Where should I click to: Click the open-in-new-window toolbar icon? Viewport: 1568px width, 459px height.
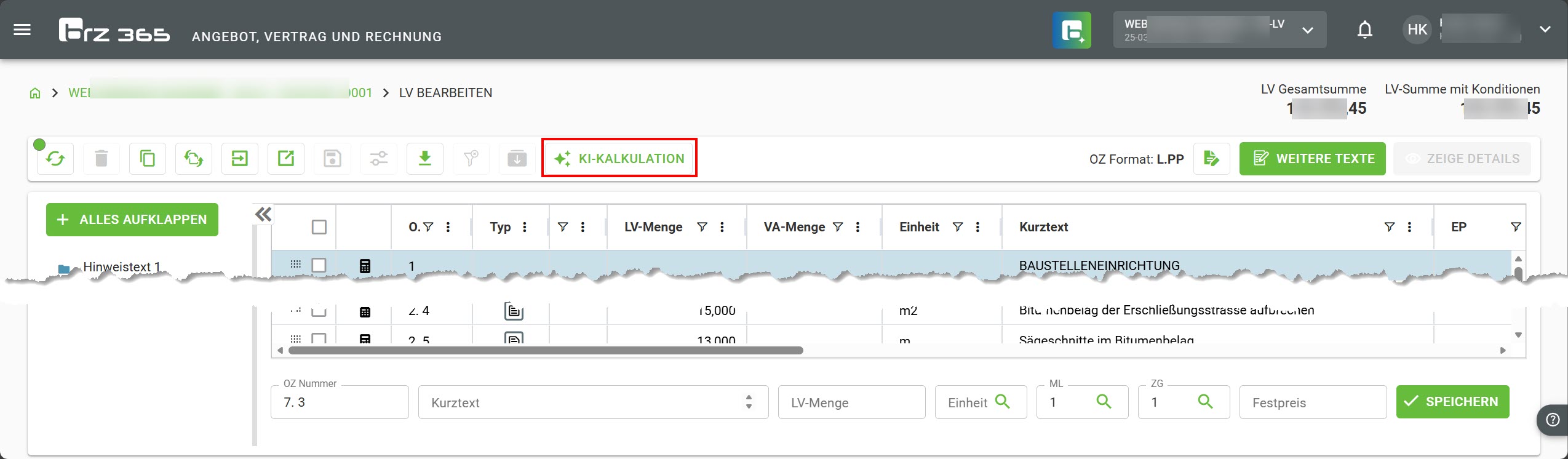pos(286,159)
